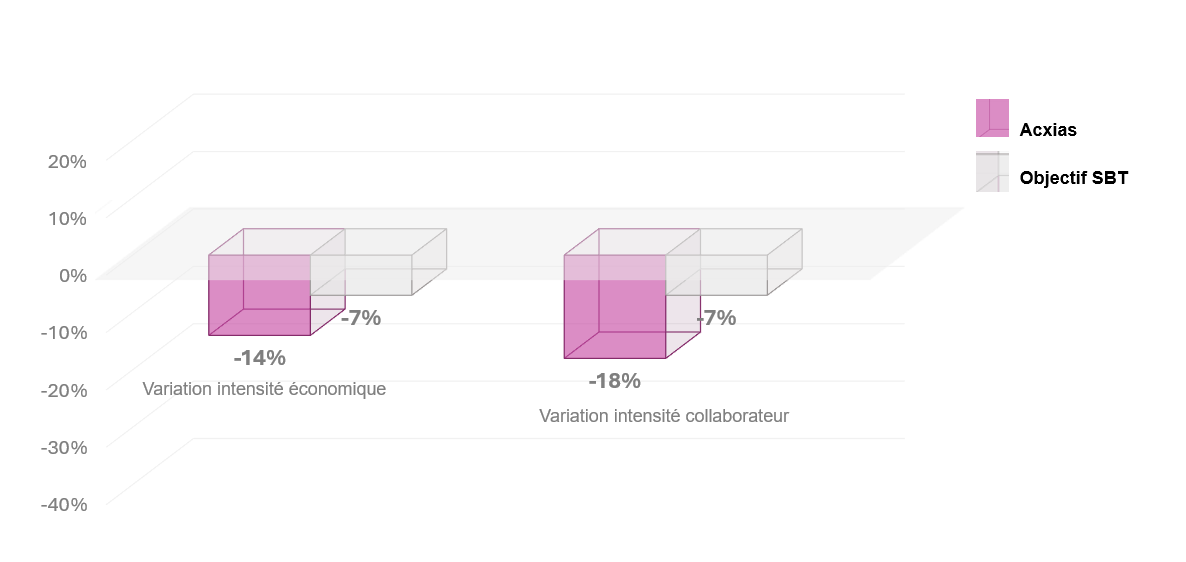1186x562 pixels.
Task: Toggle the Objectif SBT series legend label
Action: (x=1073, y=179)
